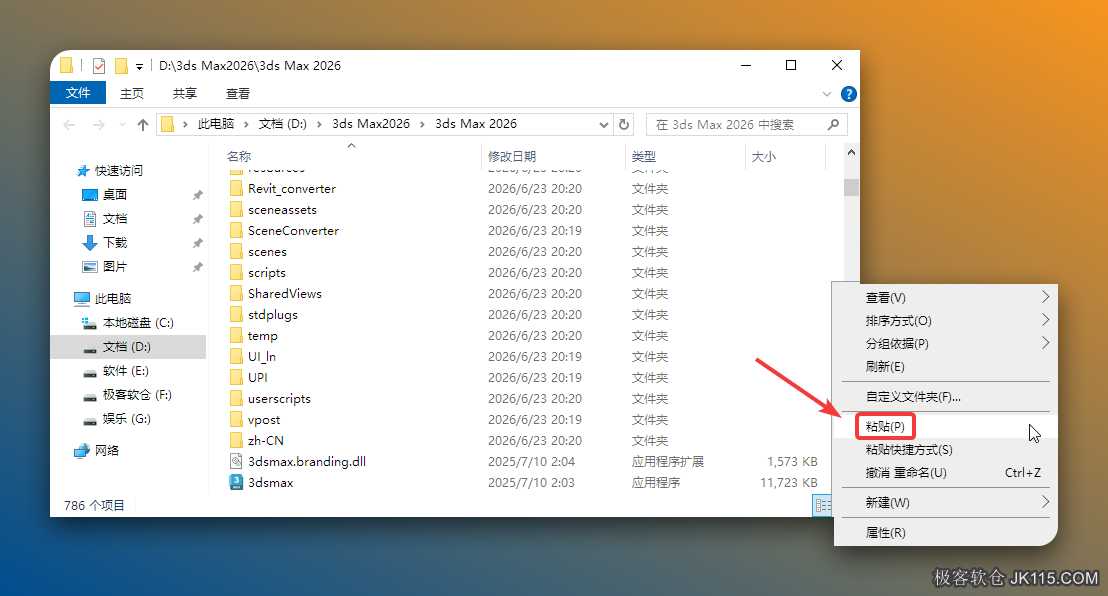This screenshot has width=1108, height=596.
Task: Select the SceneConverter folder icon
Action: pos(236,230)
